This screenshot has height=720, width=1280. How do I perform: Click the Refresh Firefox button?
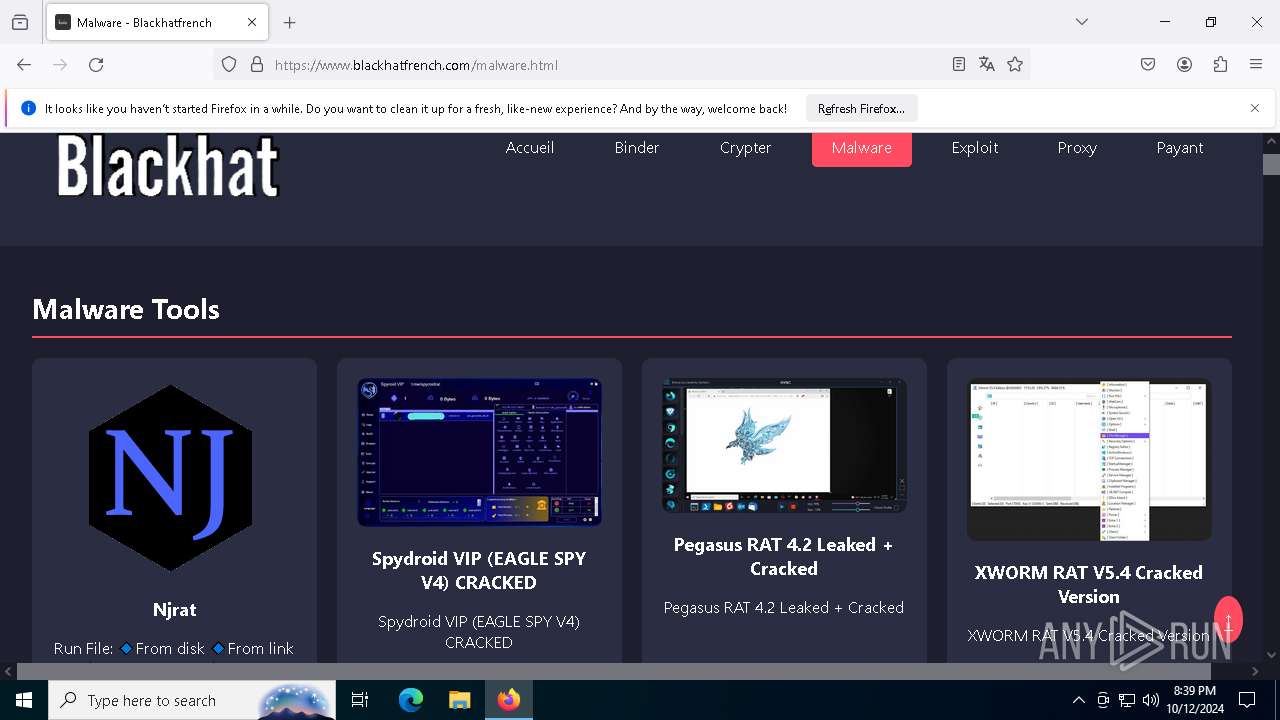pyautogui.click(x=861, y=109)
